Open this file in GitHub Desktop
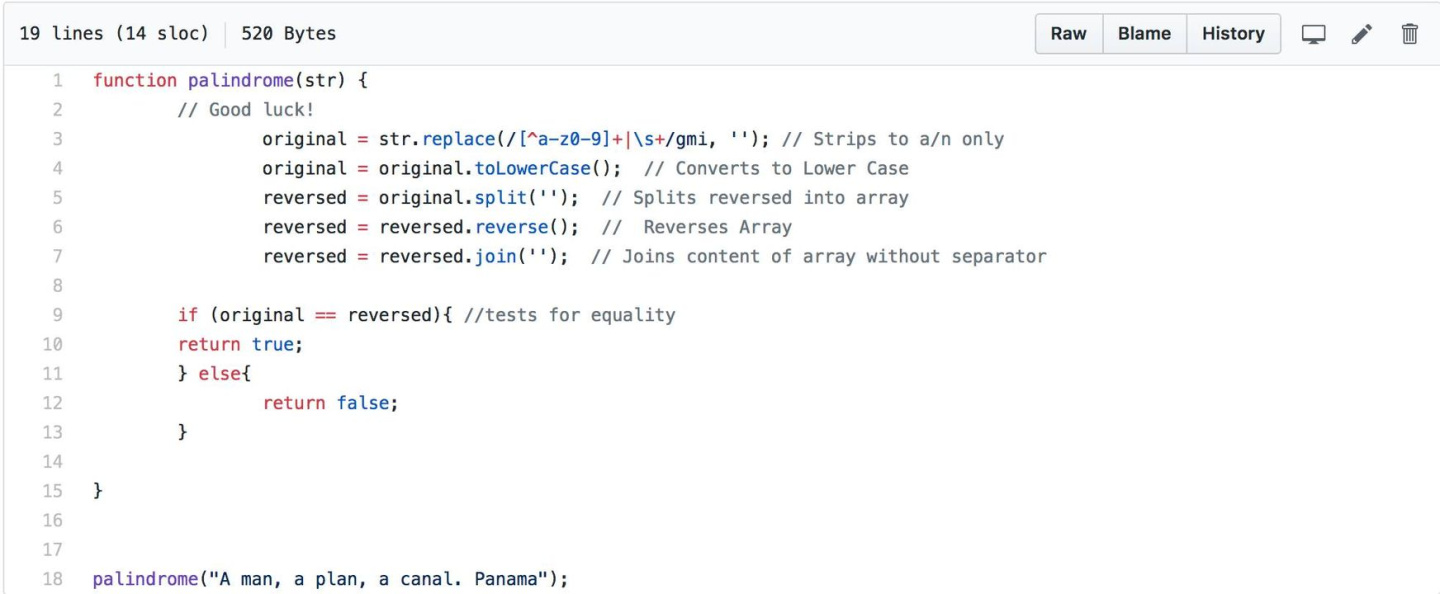The image size is (1440, 594). [x=1313, y=34]
